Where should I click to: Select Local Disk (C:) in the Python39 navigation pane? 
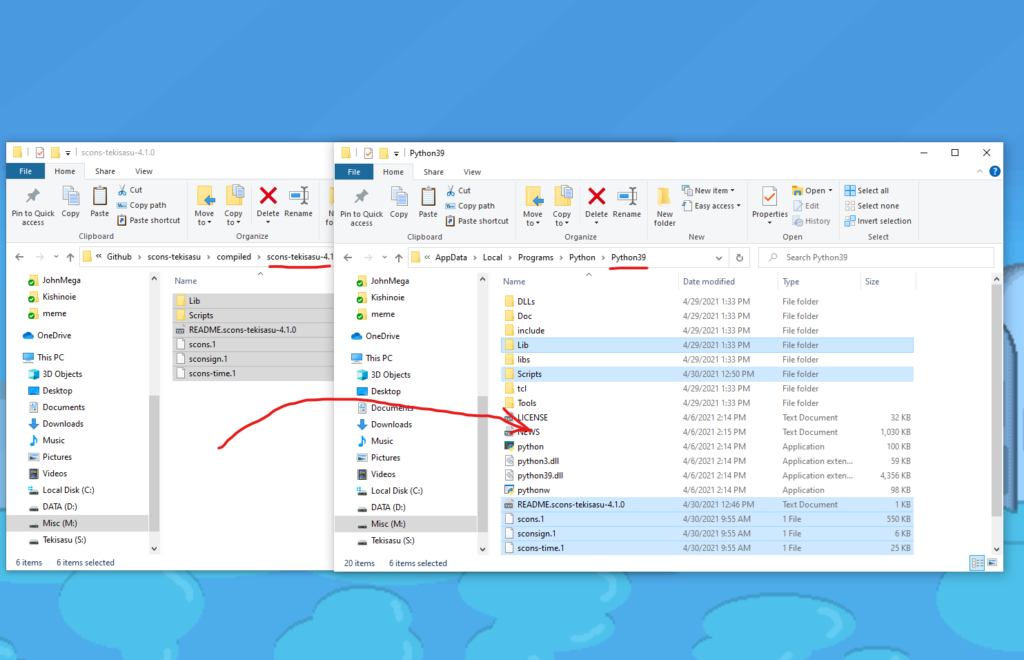coord(396,491)
